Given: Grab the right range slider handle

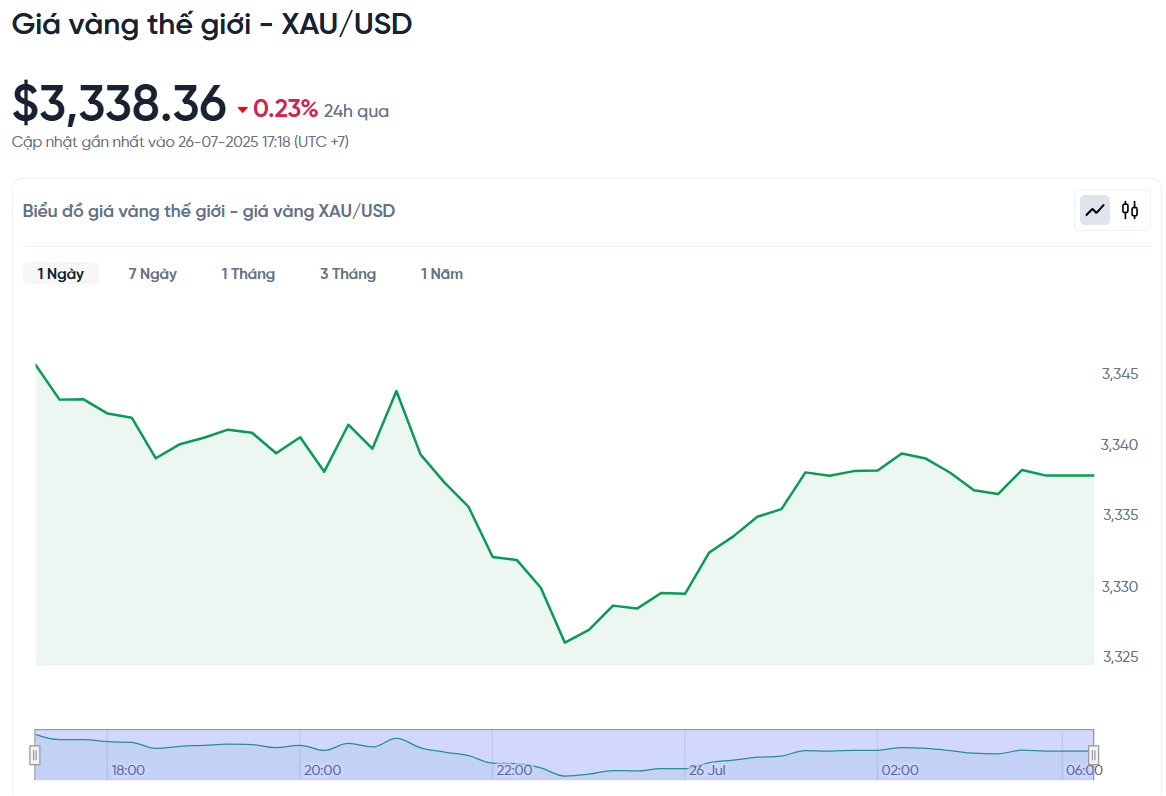Looking at the screenshot, I should 1093,755.
